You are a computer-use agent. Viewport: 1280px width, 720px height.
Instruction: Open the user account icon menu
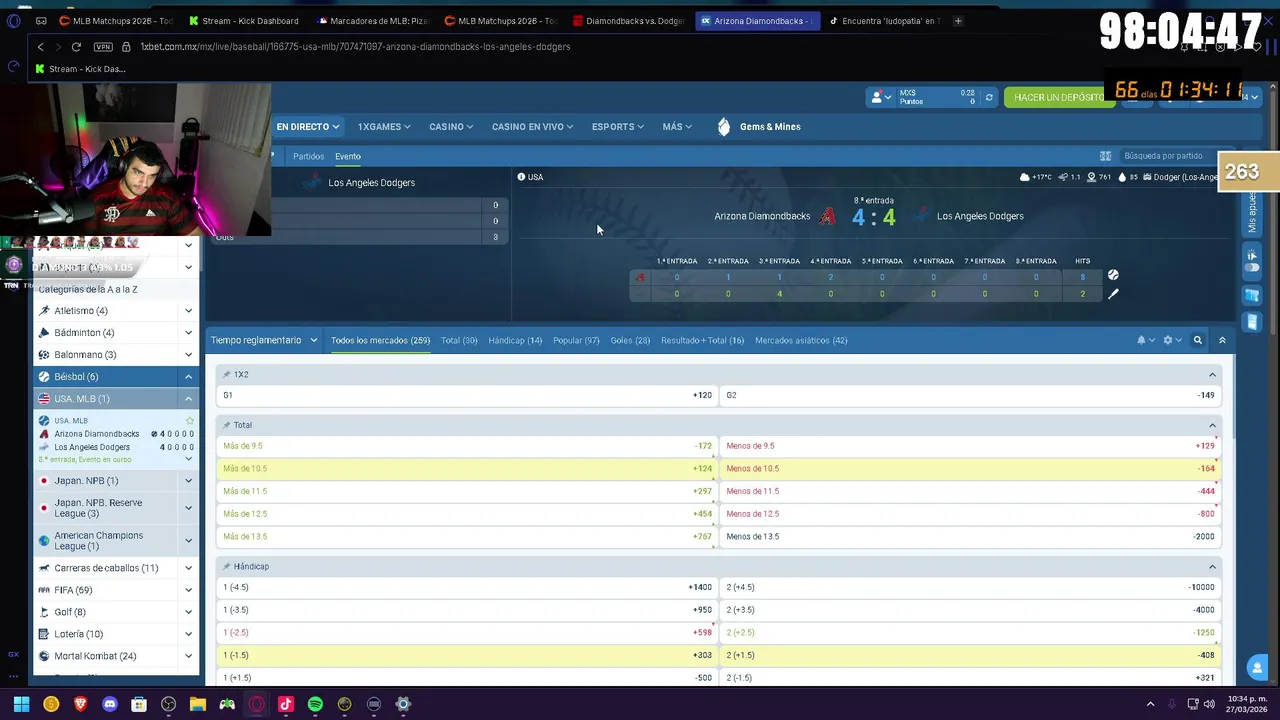pyautogui.click(x=880, y=97)
